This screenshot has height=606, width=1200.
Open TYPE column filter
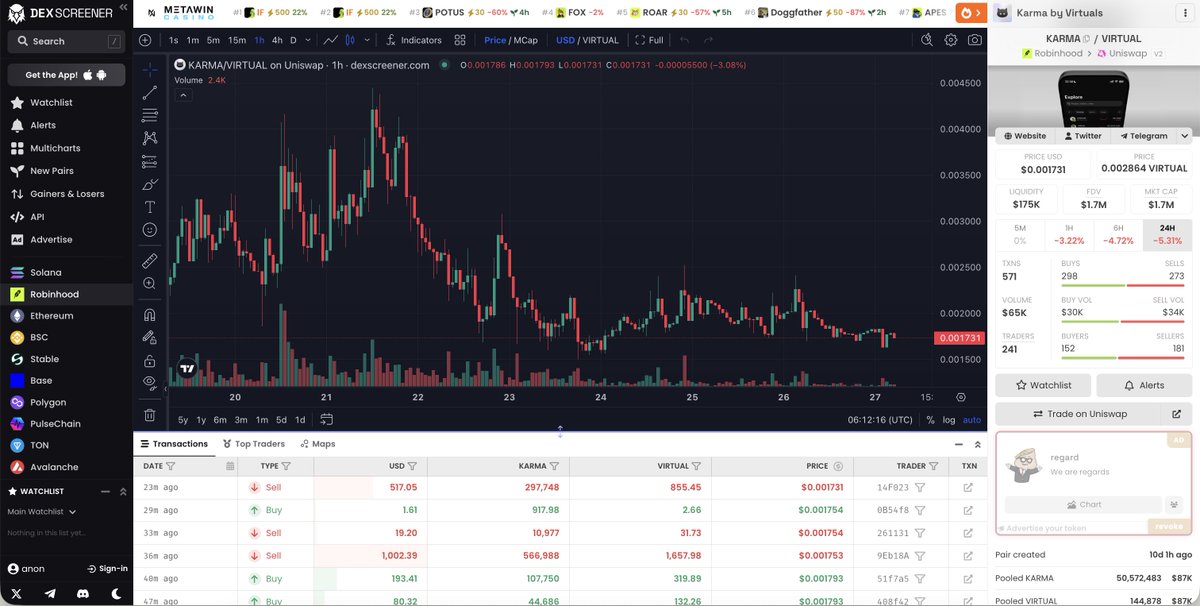(x=286, y=466)
